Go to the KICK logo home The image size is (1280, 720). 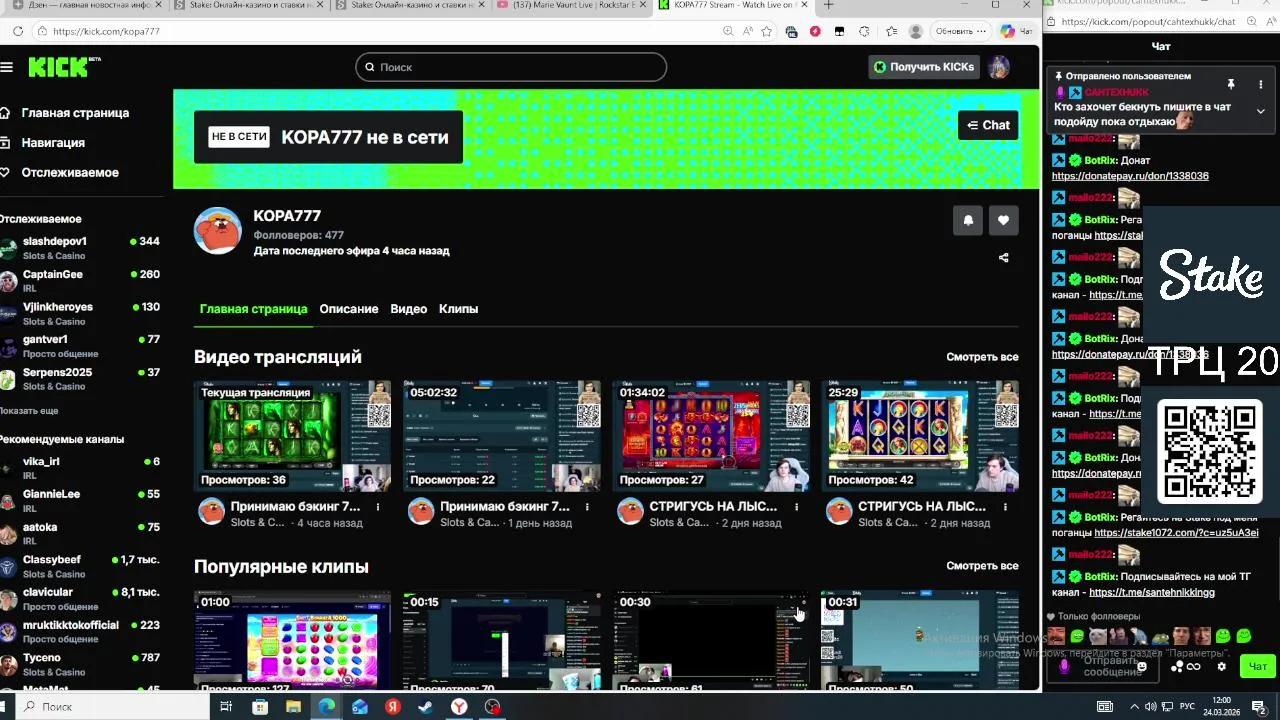(64, 67)
